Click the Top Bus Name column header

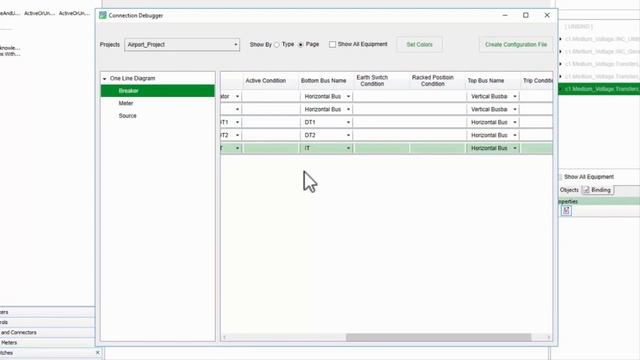click(486, 81)
